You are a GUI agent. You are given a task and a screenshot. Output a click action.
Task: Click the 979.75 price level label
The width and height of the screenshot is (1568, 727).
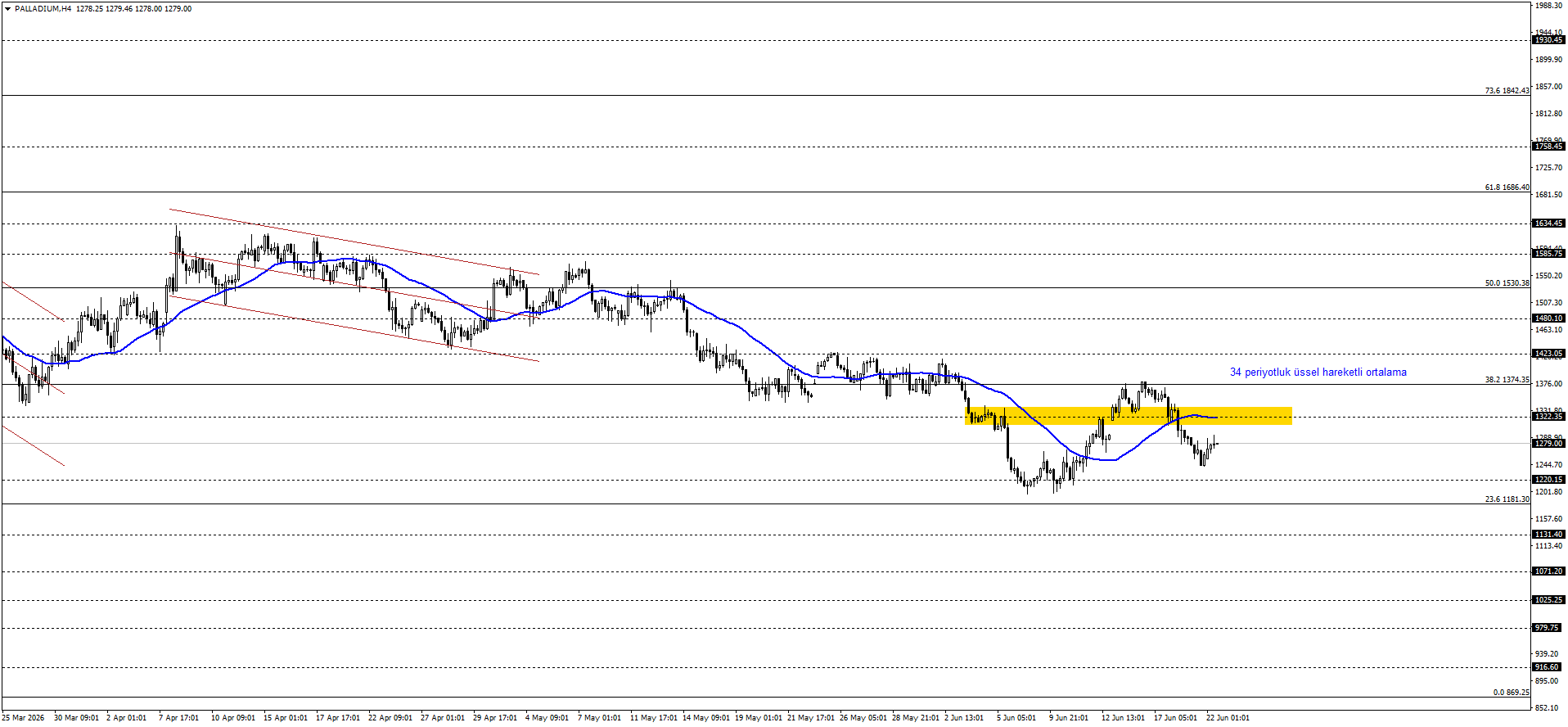pos(1546,628)
